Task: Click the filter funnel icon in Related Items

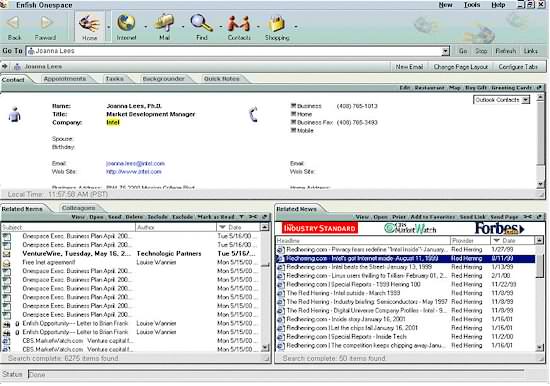Action: [241, 217]
